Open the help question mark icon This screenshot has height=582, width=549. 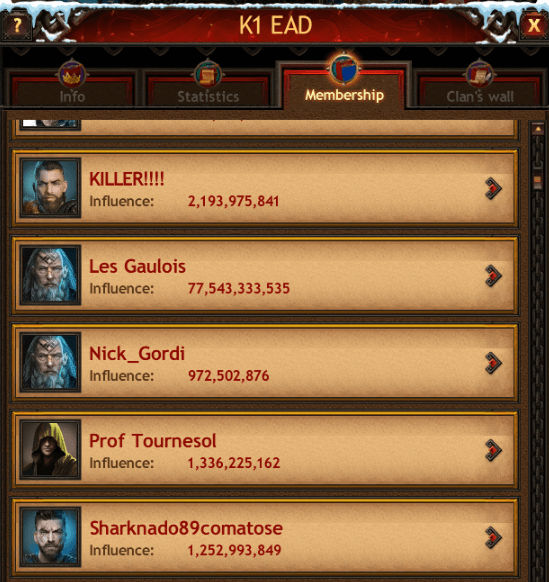pos(17,25)
